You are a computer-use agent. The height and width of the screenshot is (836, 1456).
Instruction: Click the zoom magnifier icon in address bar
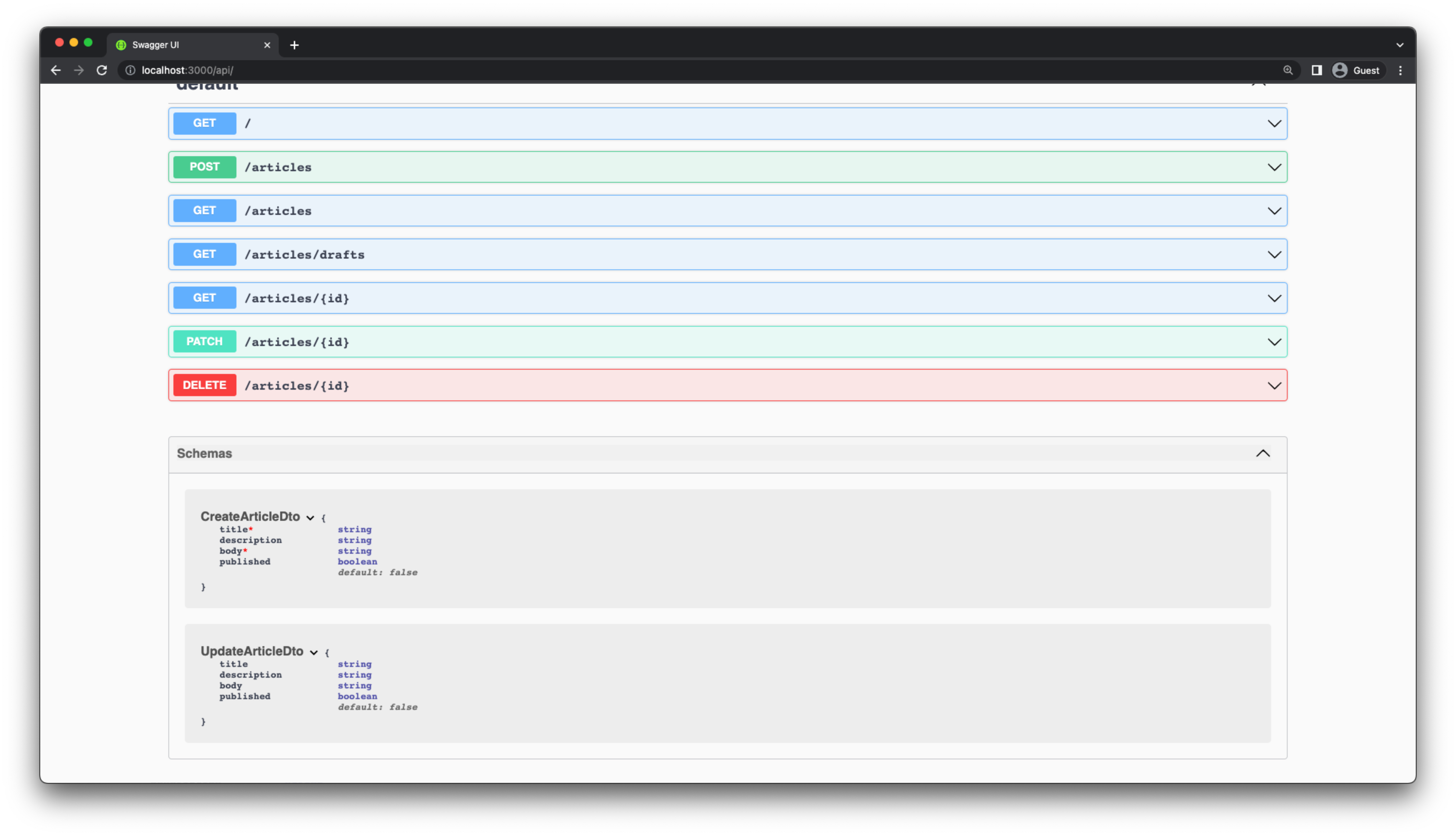[1288, 70]
